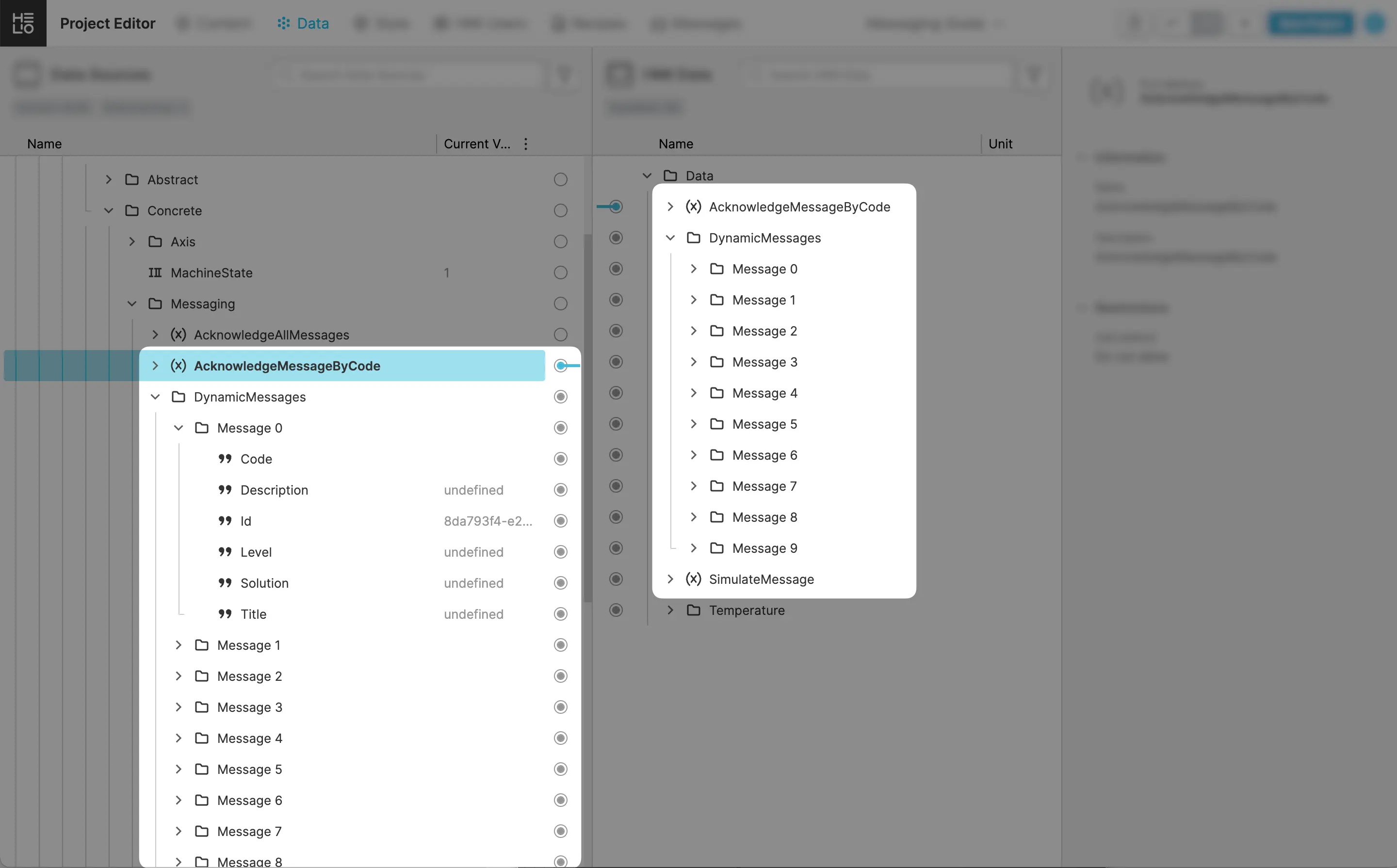Click the Data tab dots icon

pos(283,24)
